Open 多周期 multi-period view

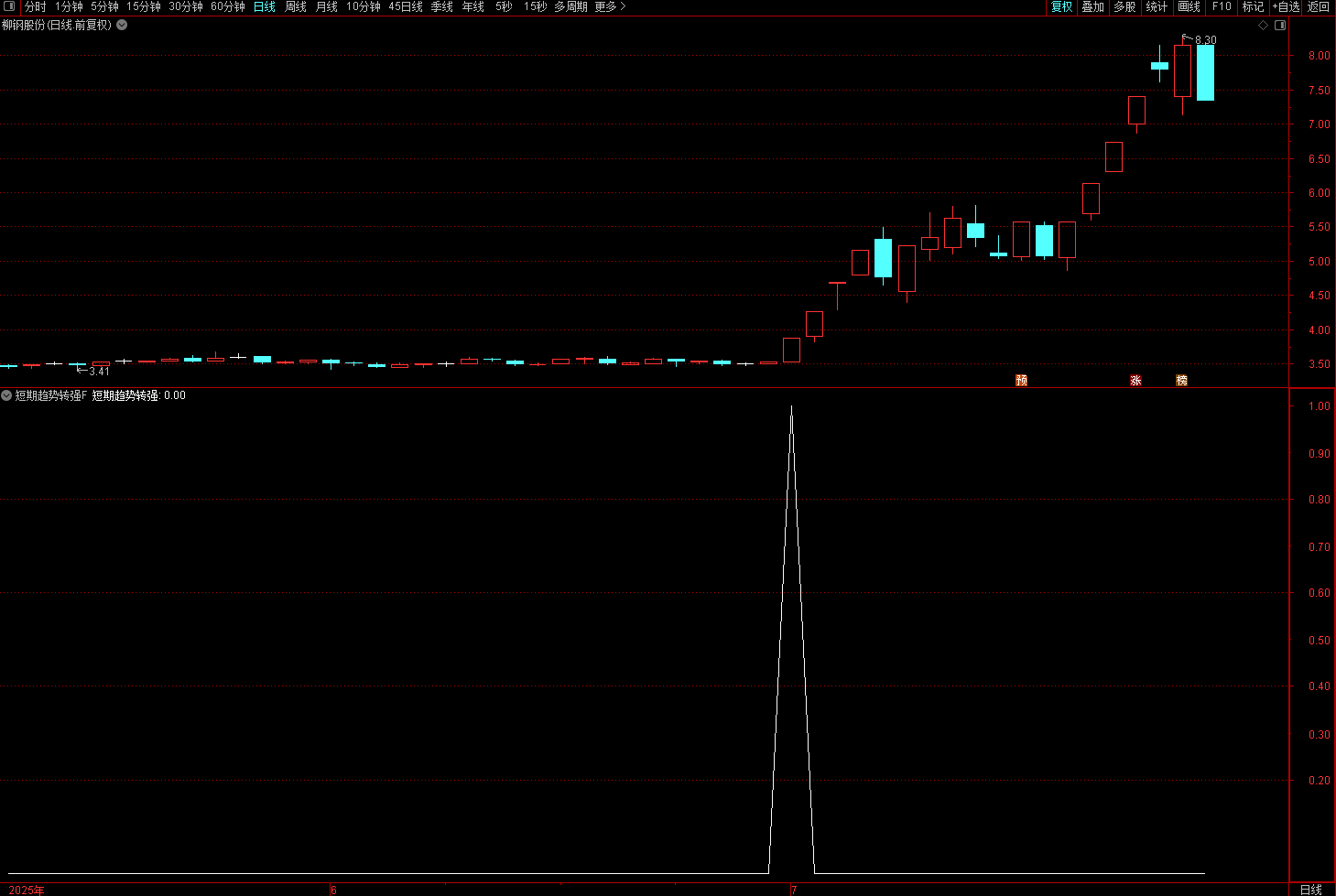570,6
